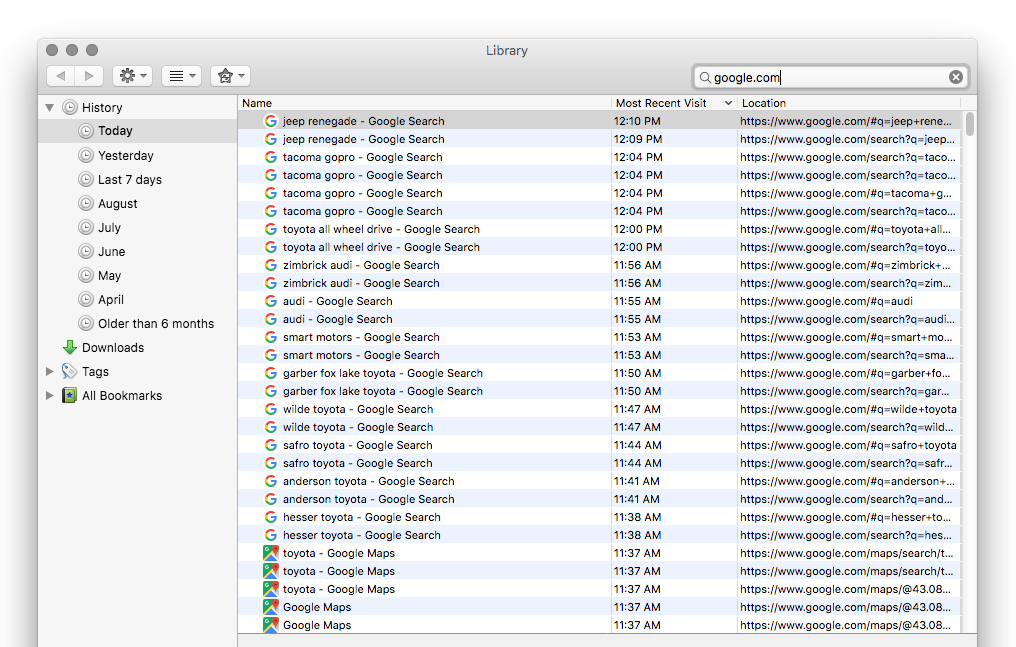The image size is (1016, 647).
Task: Click the Older than 6 months clock icon
Action: coord(86,323)
